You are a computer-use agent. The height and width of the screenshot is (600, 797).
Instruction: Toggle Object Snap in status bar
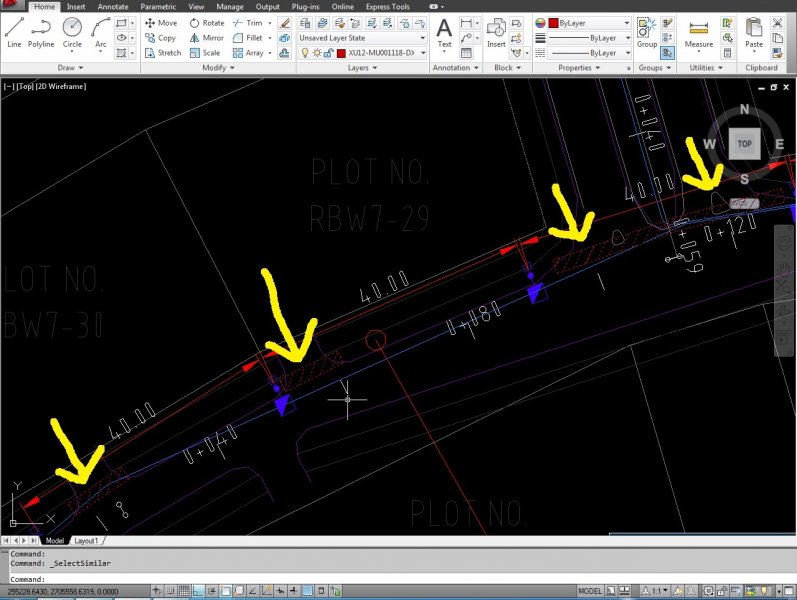225,591
